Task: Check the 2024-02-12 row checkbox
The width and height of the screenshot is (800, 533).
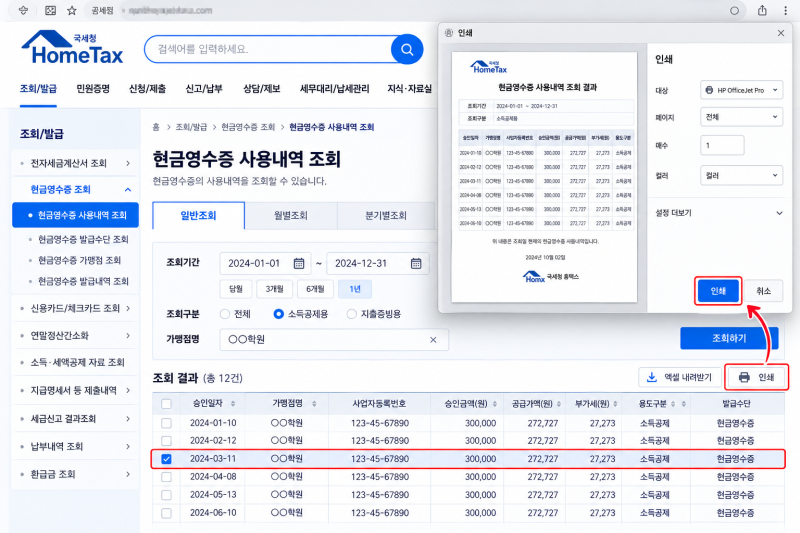Action: point(166,441)
